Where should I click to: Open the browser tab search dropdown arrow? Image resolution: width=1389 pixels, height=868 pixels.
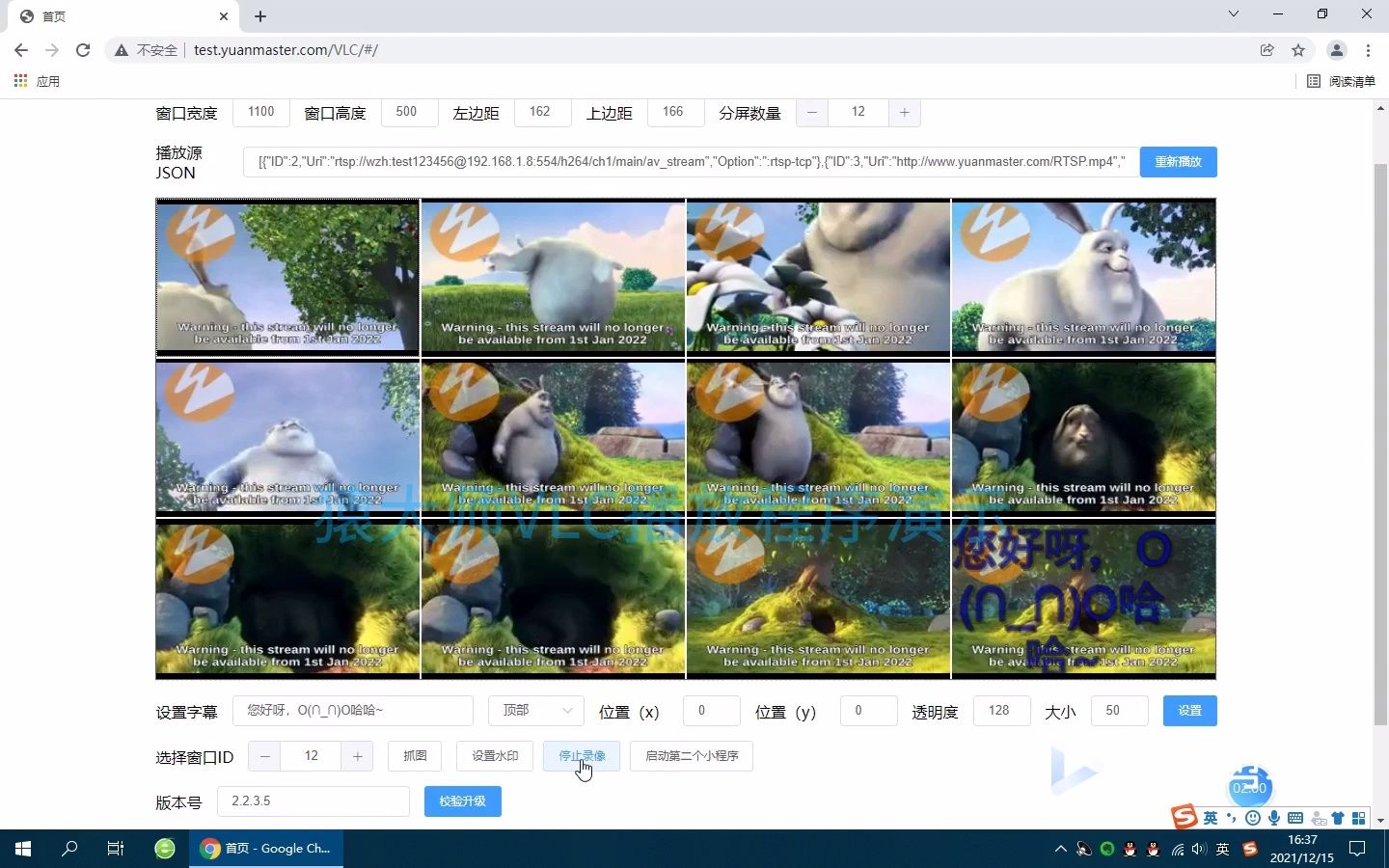point(1233,15)
